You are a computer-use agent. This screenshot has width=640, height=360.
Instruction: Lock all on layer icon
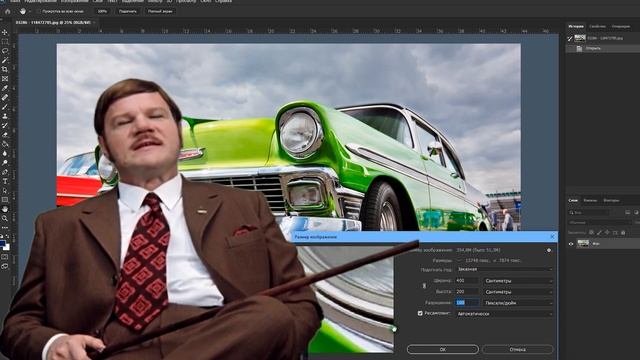tap(623, 233)
